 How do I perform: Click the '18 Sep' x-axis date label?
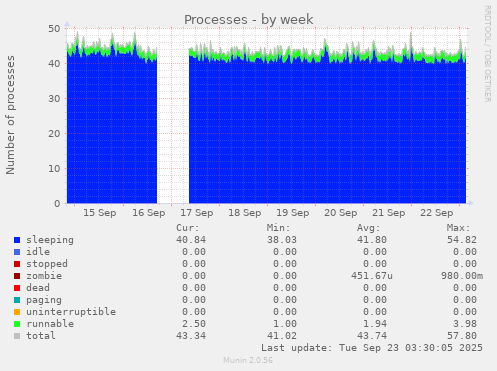coord(245,213)
